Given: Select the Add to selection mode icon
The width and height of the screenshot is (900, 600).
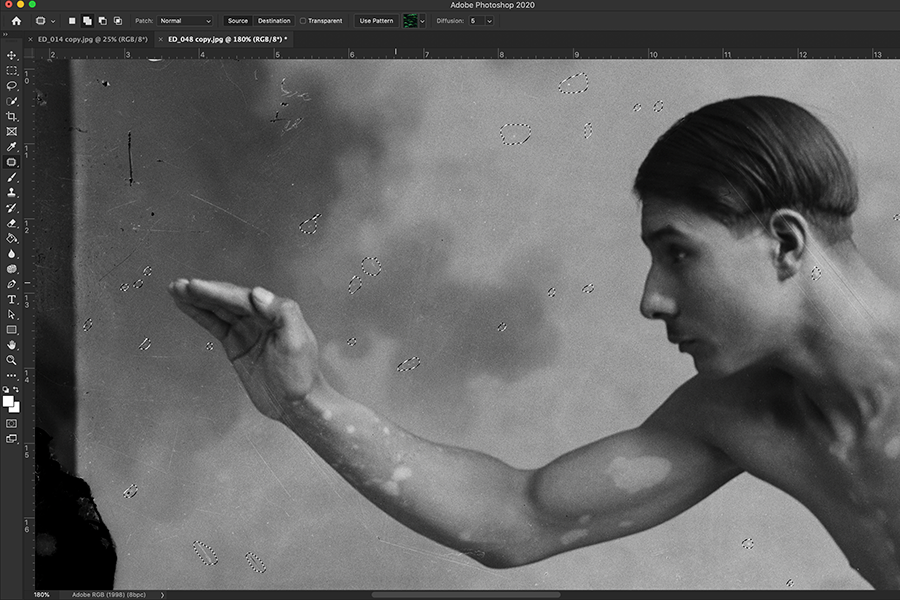Looking at the screenshot, I should coord(87,20).
